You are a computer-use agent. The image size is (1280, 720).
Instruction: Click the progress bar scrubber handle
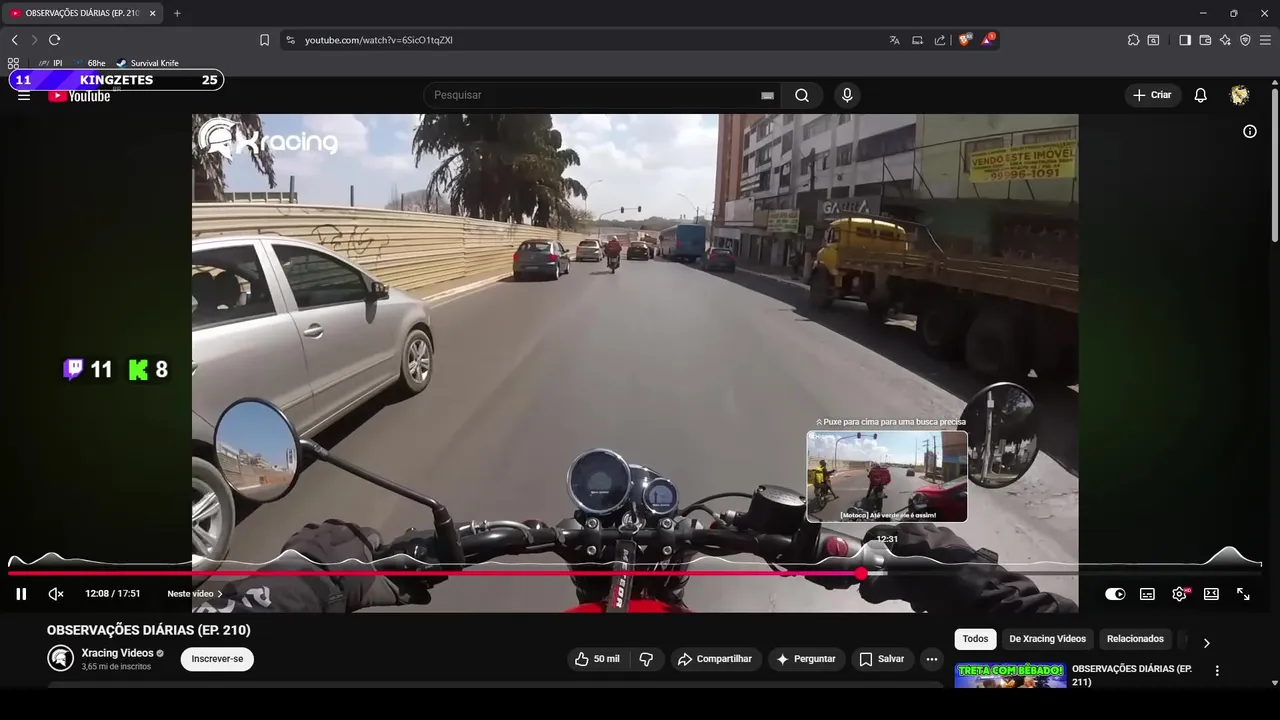click(861, 573)
